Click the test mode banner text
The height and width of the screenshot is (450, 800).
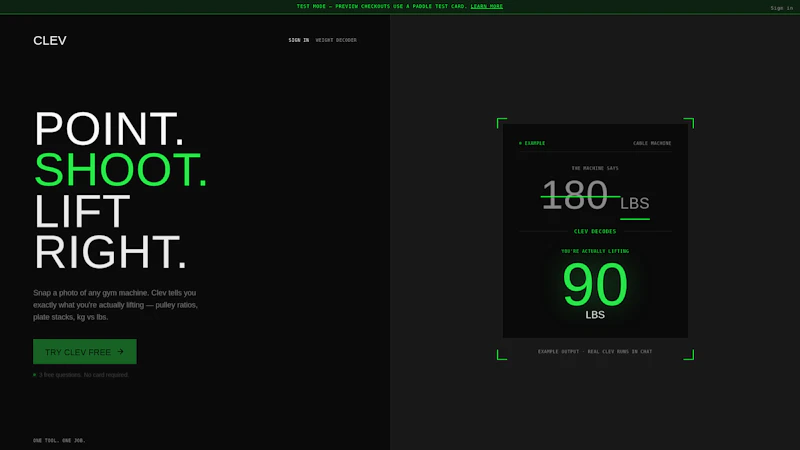point(382,7)
